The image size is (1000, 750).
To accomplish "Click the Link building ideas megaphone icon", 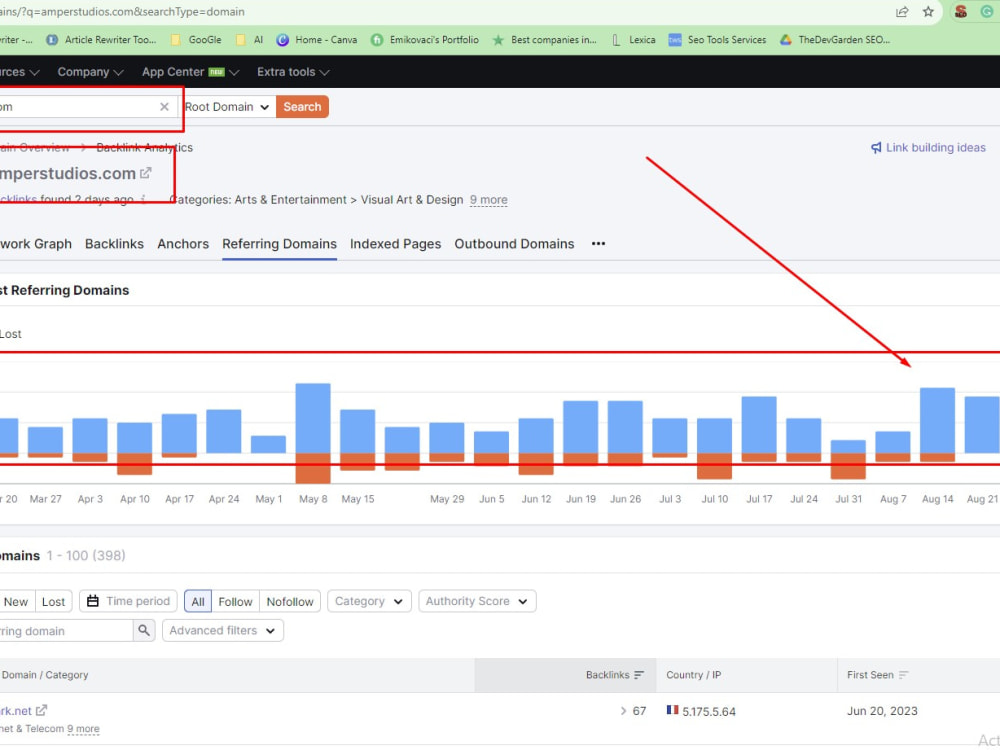I will (x=876, y=148).
